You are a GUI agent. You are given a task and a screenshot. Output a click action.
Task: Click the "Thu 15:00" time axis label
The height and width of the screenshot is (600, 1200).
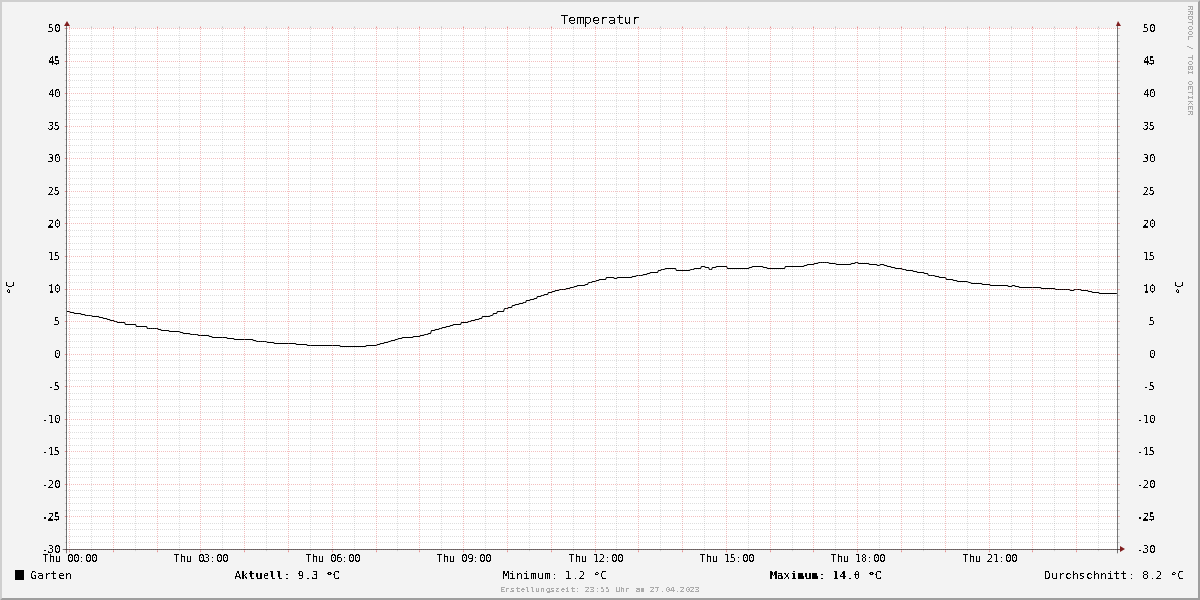click(x=727, y=558)
